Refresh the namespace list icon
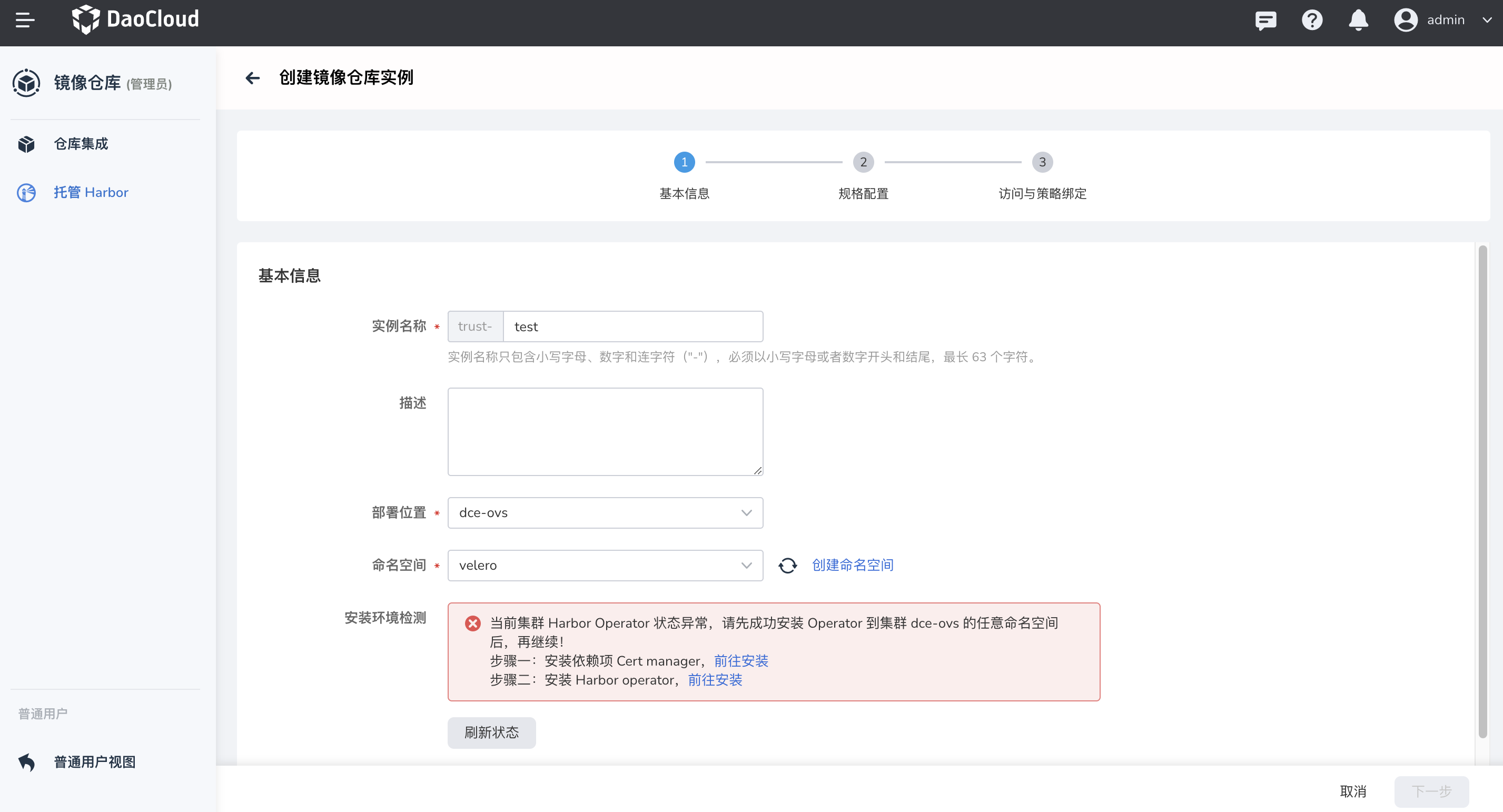 pyautogui.click(x=787, y=565)
